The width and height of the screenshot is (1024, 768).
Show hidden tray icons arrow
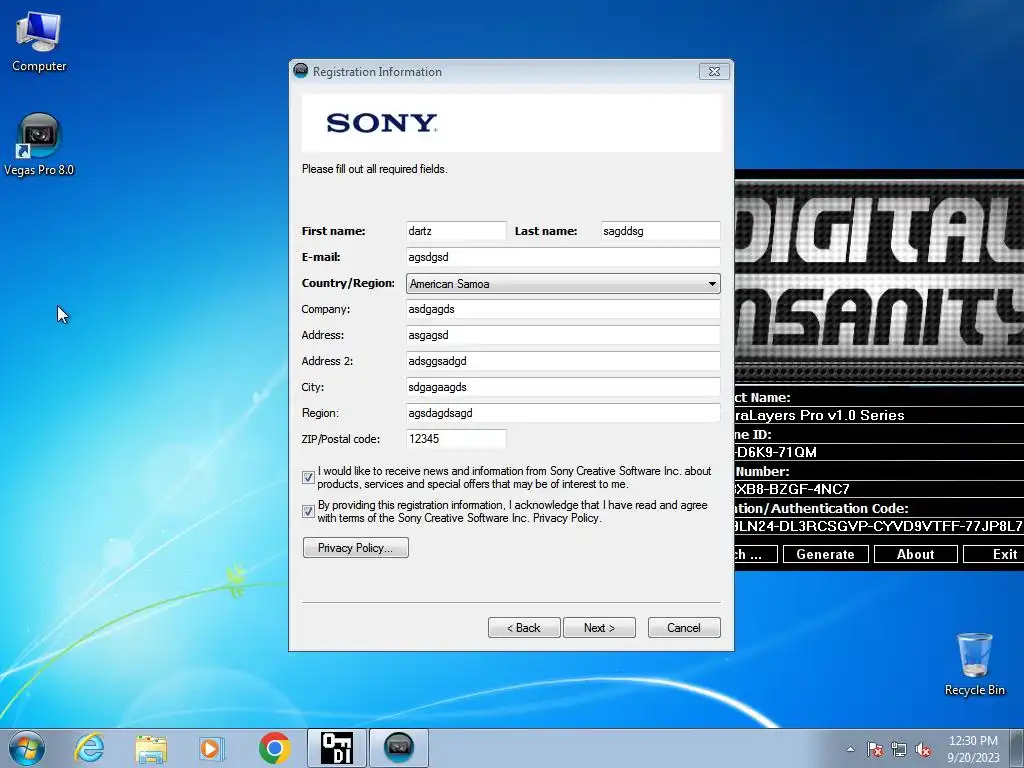tap(850, 749)
